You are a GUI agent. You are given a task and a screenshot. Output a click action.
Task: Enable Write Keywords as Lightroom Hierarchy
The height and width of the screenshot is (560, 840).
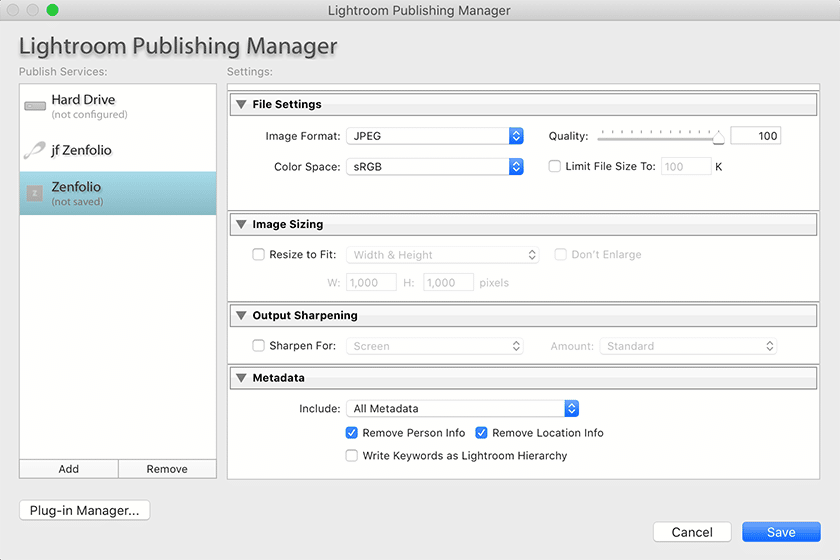coord(351,456)
